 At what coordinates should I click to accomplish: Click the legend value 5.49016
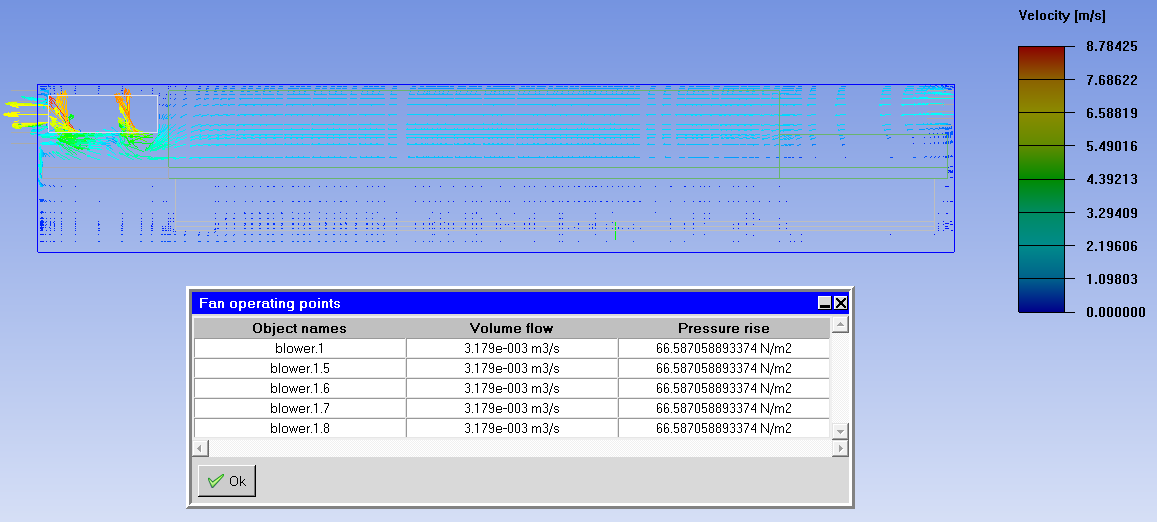(1111, 146)
